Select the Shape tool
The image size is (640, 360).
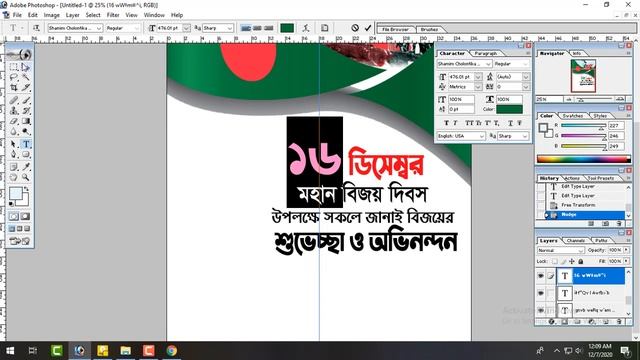pyautogui.click(x=26, y=155)
